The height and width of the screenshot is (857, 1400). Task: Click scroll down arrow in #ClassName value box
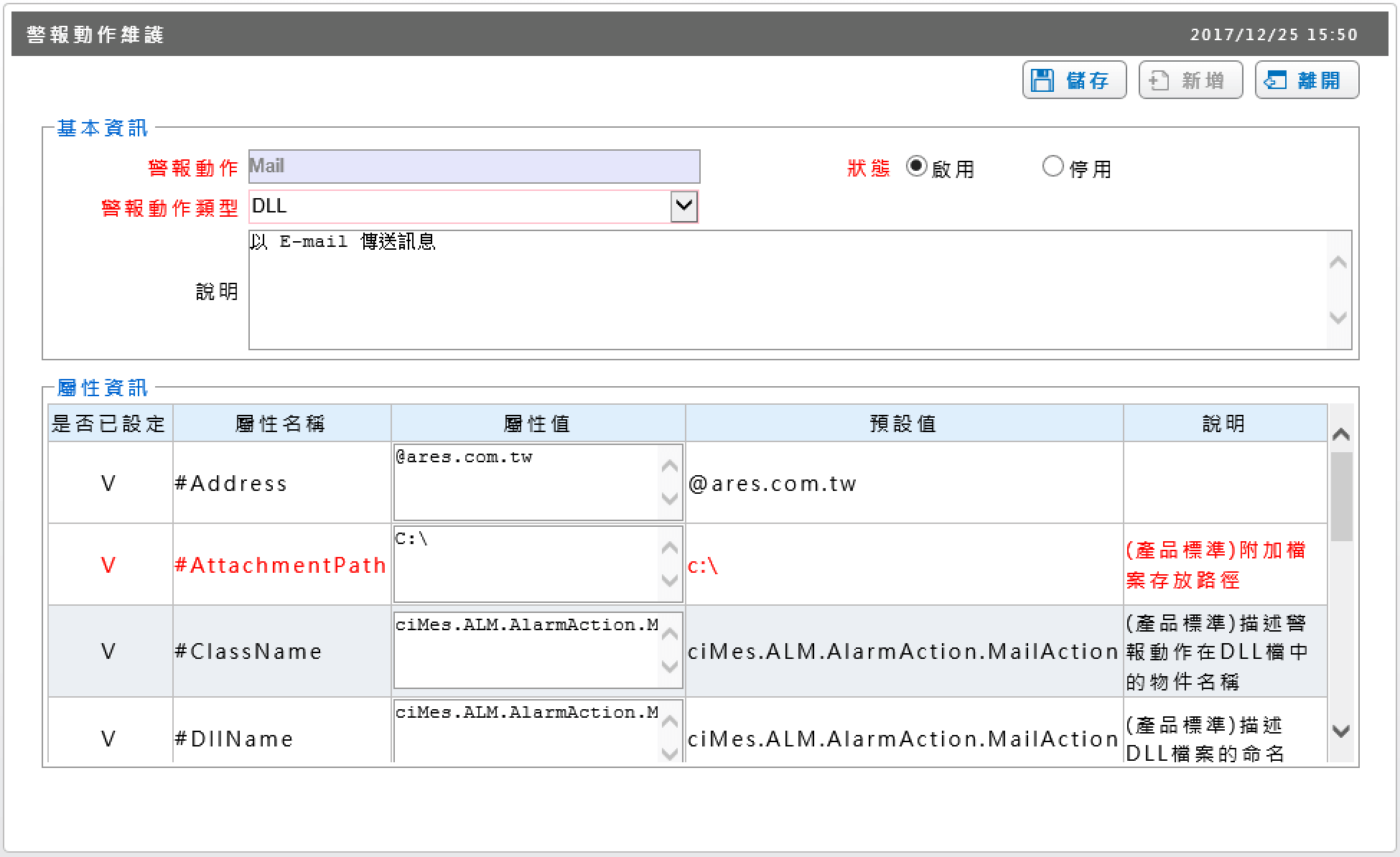coord(670,667)
